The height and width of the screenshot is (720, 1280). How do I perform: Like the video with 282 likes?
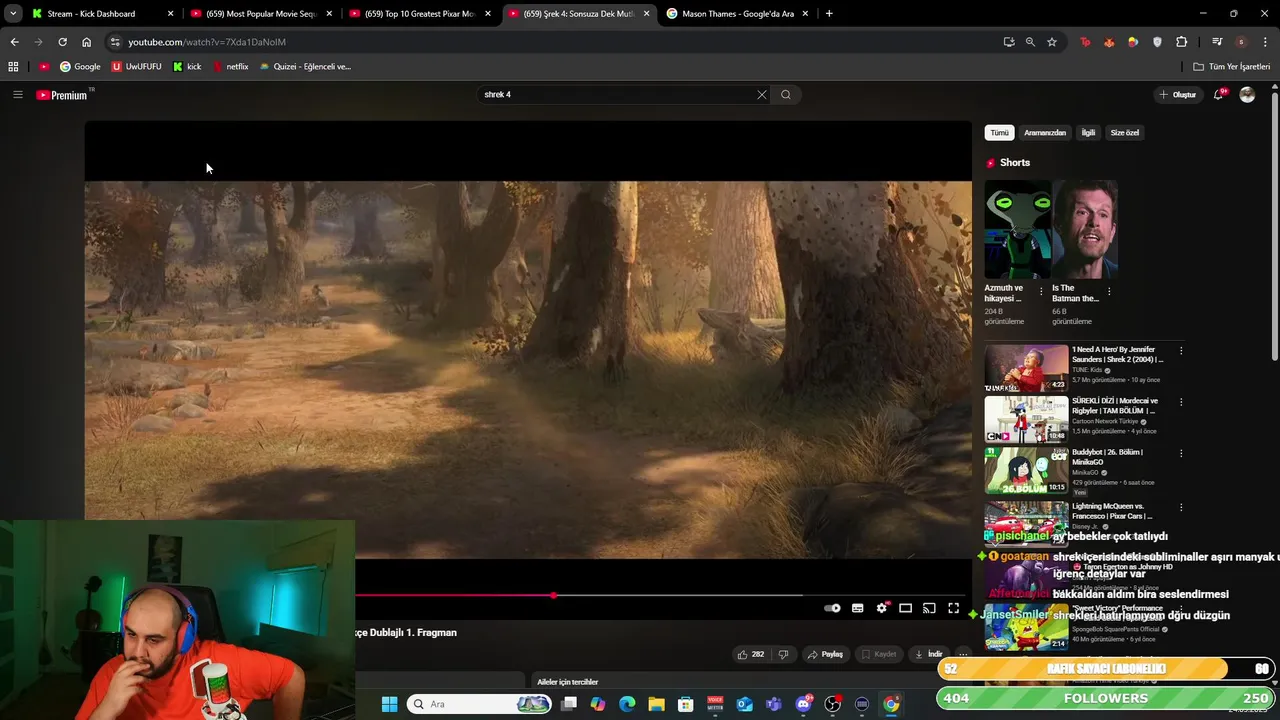750,654
